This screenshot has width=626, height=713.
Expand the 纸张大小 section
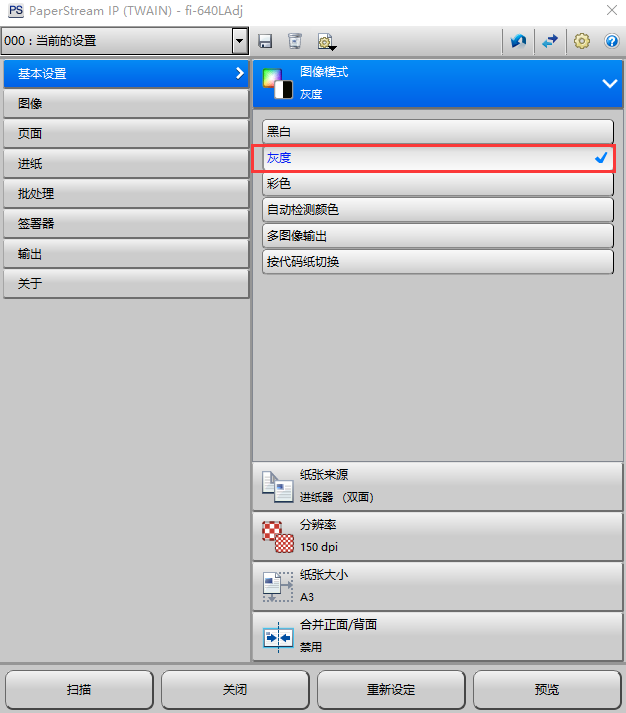point(437,586)
